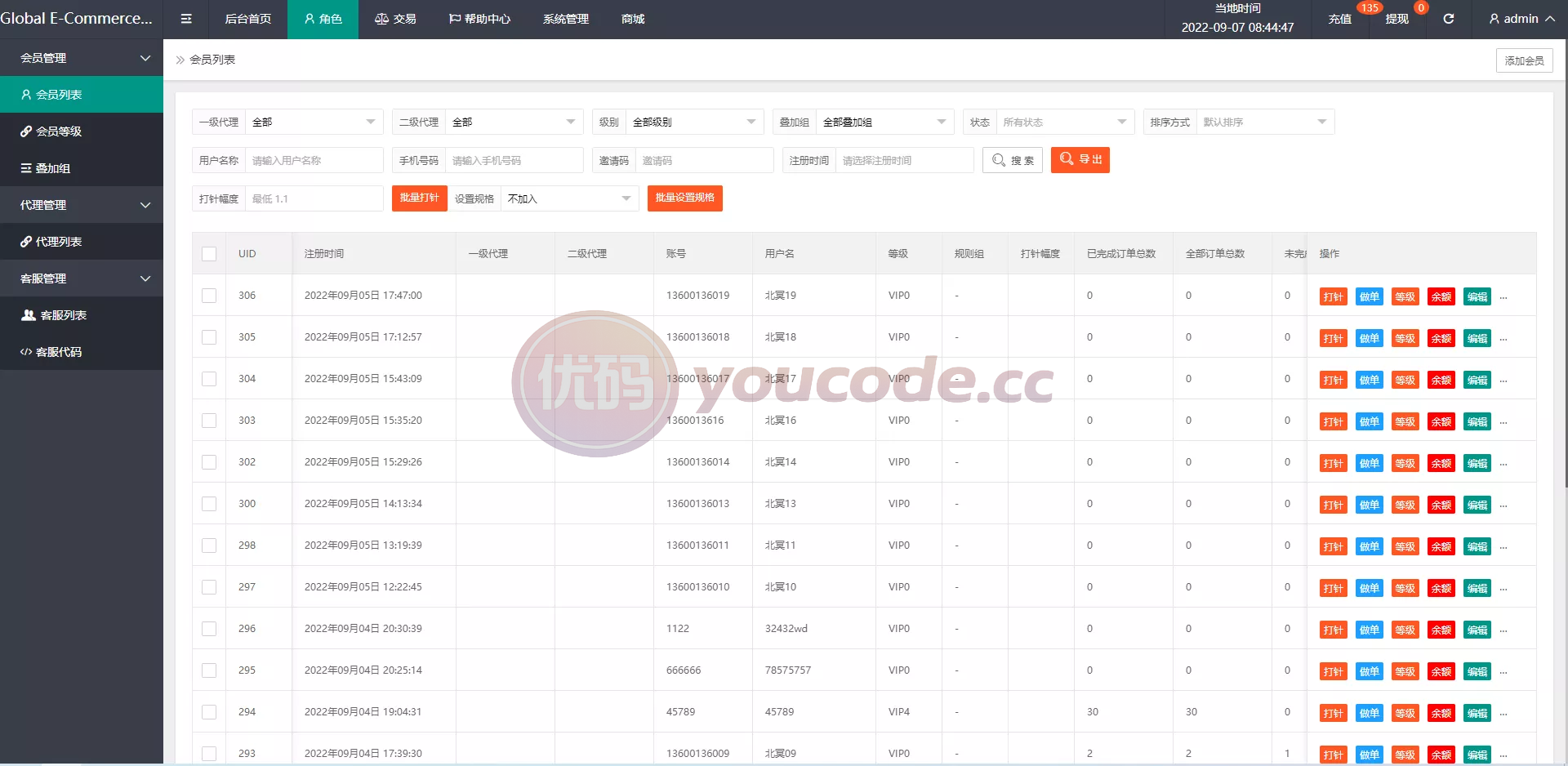Viewport: 1568px width, 766px height.
Task: Open the 一级代理 dropdown
Action: 314,122
